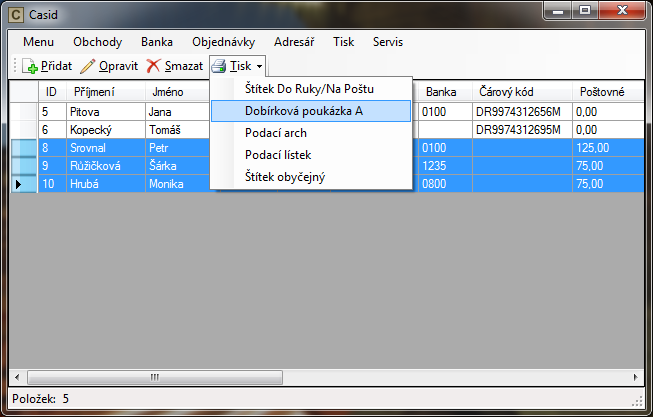Image resolution: width=653 pixels, height=417 pixels.
Task: Click the horizontal scrollbar thumb
Action: (x=155, y=377)
